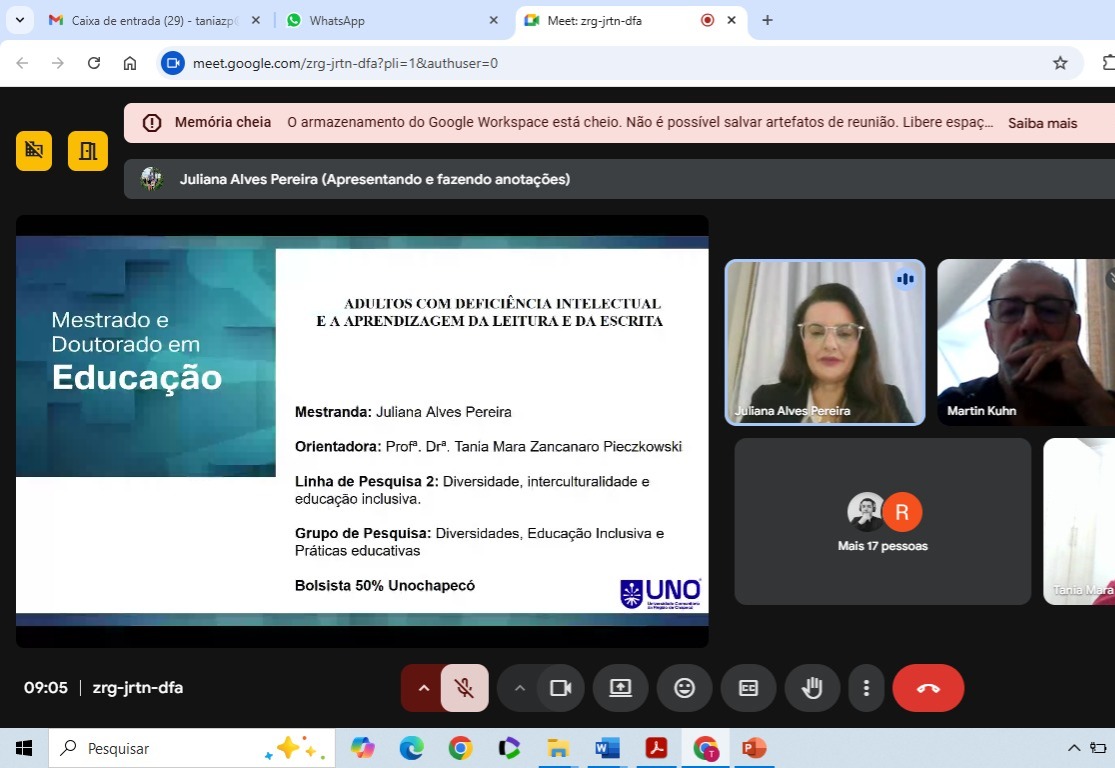Viewport: 1115px width, 768px height.
Task: Open the Mais 17 pessoas tile
Action: 882,521
